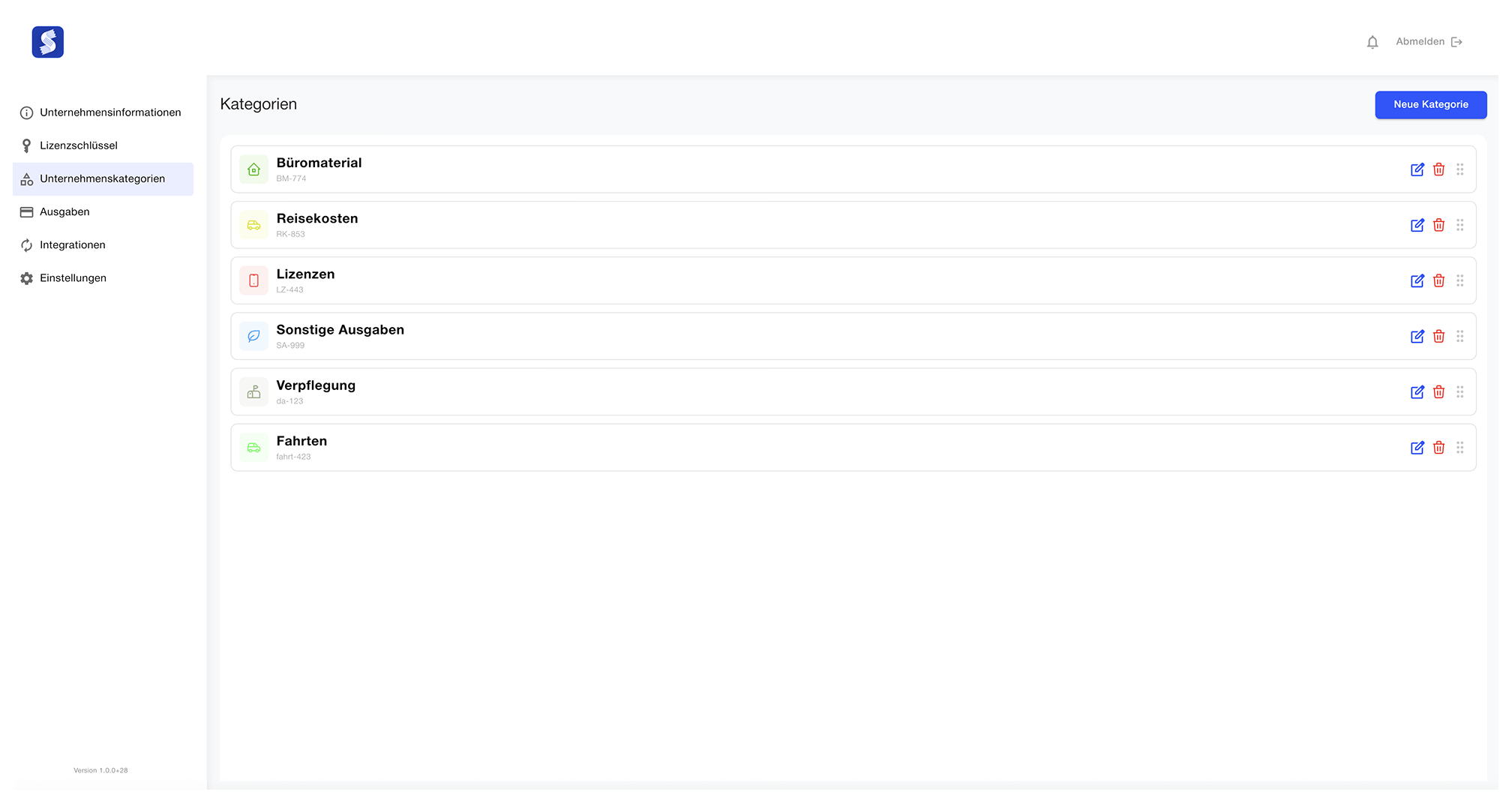This screenshot has width=1512, height=810.
Task: Delete the Fahrten category
Action: (x=1438, y=448)
